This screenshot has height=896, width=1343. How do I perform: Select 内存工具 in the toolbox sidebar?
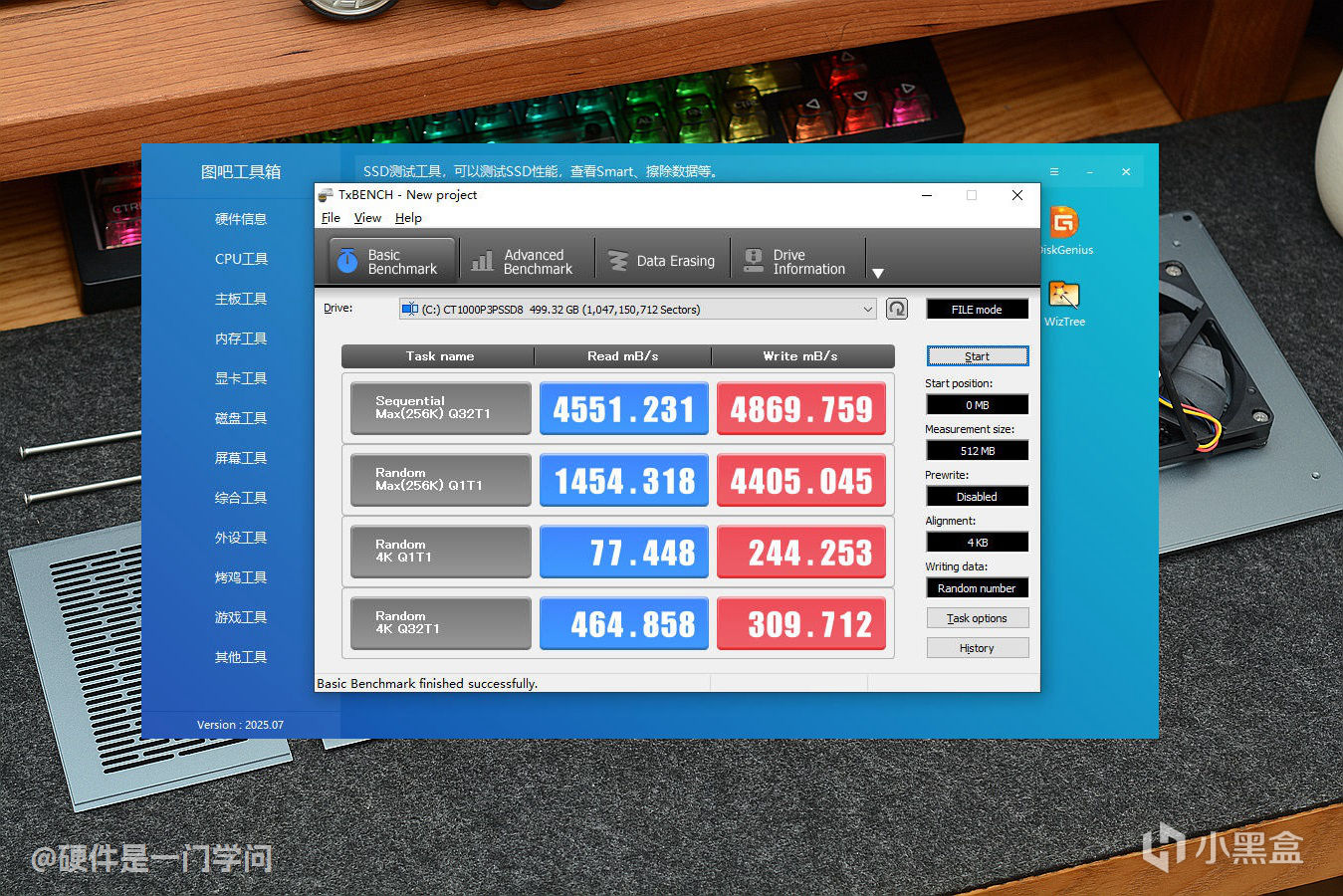[241, 338]
